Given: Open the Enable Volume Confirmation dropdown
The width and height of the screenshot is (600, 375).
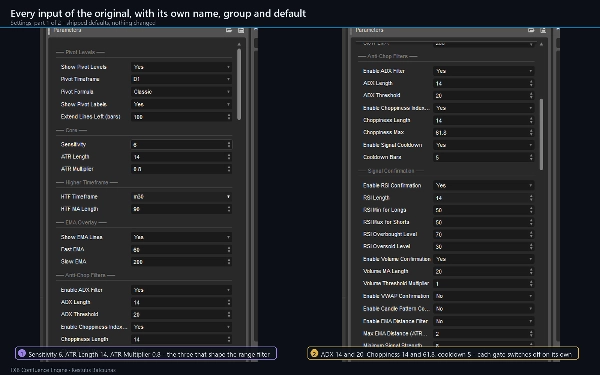Looking at the screenshot, I should tap(484, 259).
